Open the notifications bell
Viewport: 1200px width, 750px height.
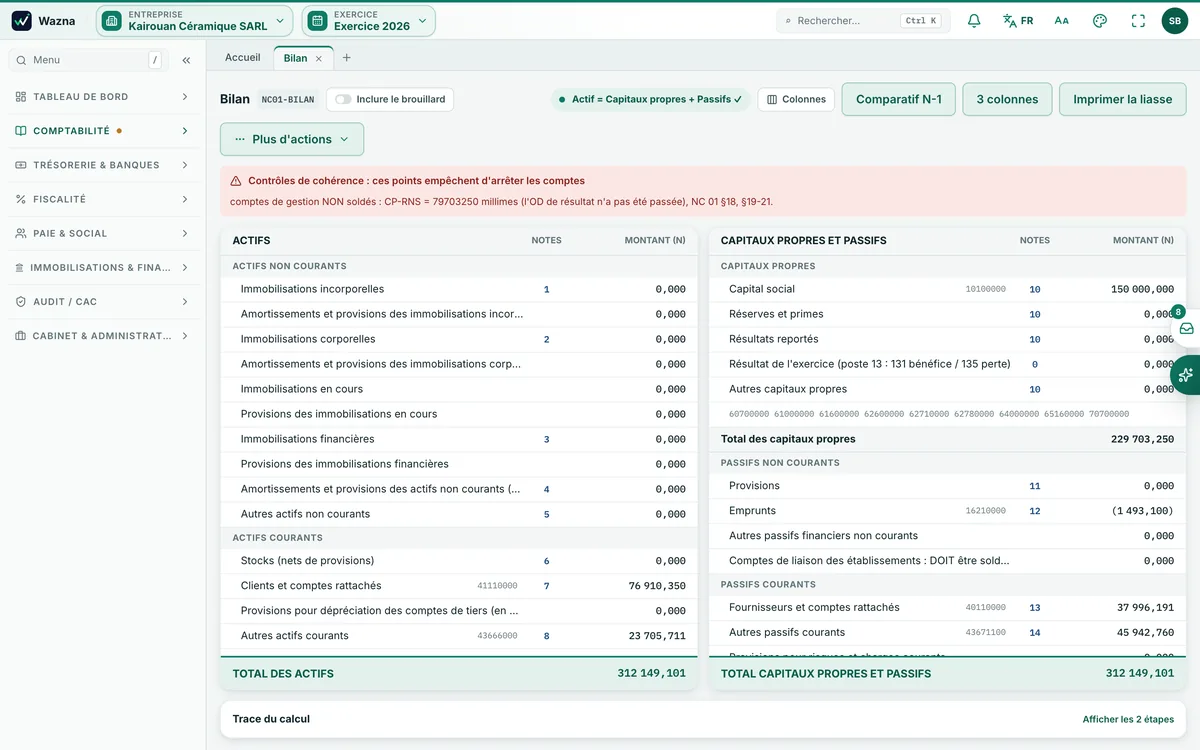point(974,21)
